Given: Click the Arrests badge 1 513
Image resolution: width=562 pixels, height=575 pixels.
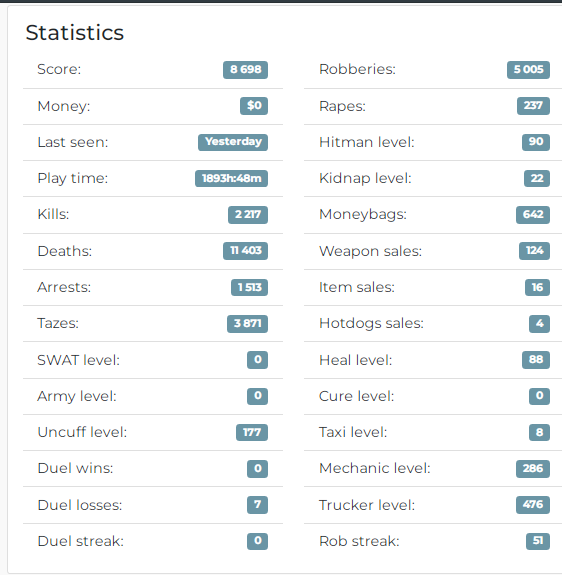Looking at the screenshot, I should pyautogui.click(x=249, y=287).
